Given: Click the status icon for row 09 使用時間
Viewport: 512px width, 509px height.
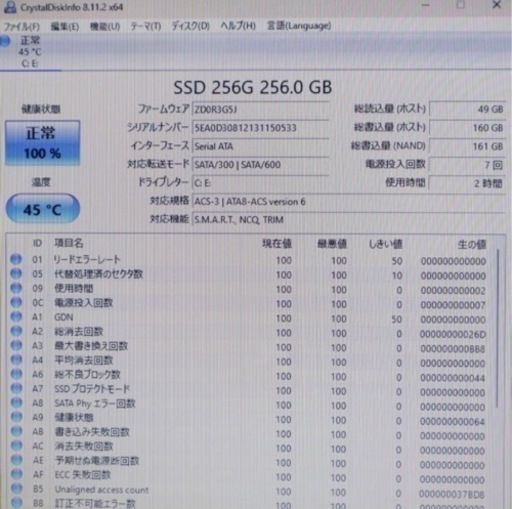Looking at the screenshot, I should 16,288.
